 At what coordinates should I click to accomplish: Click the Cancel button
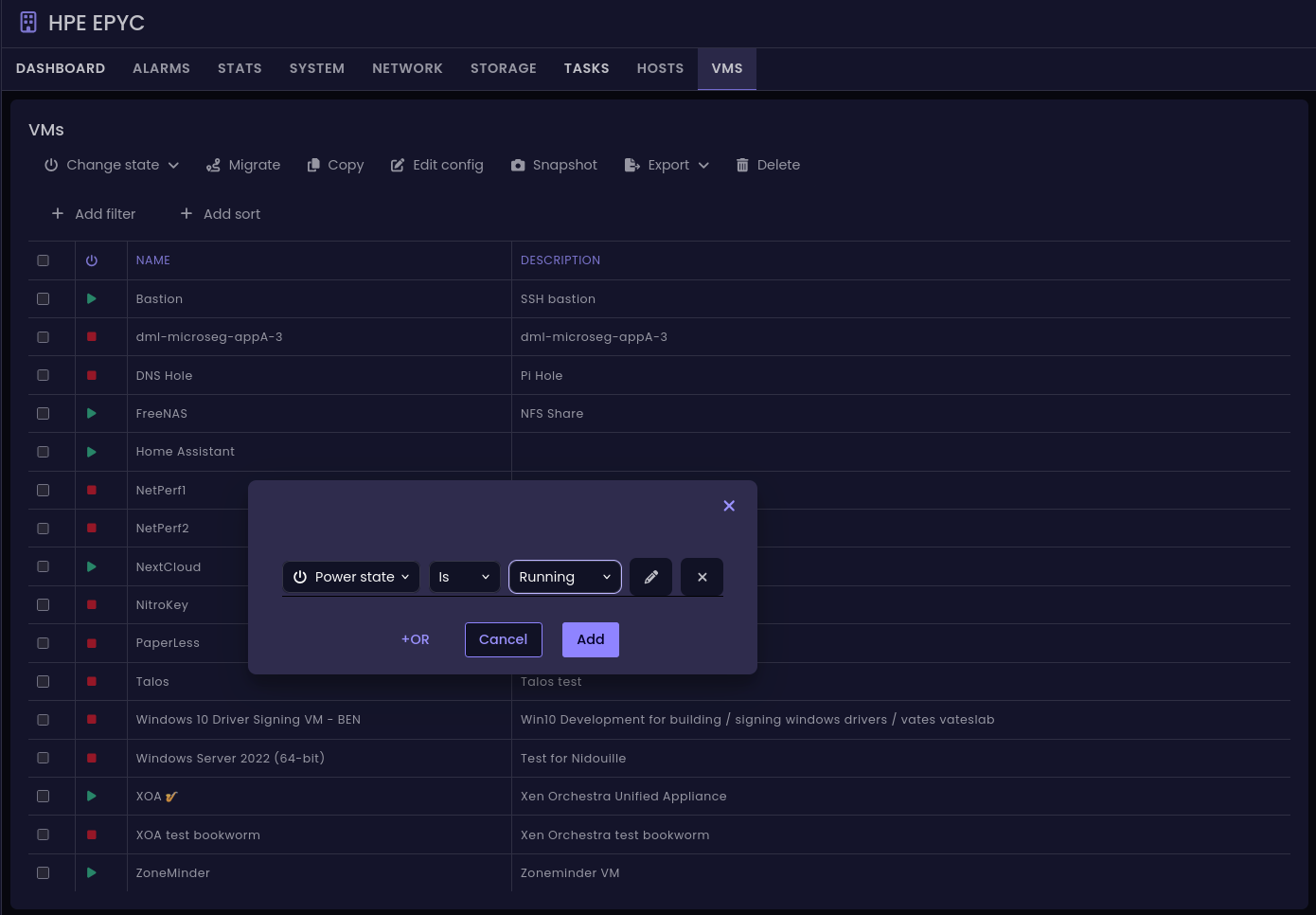[x=503, y=639]
